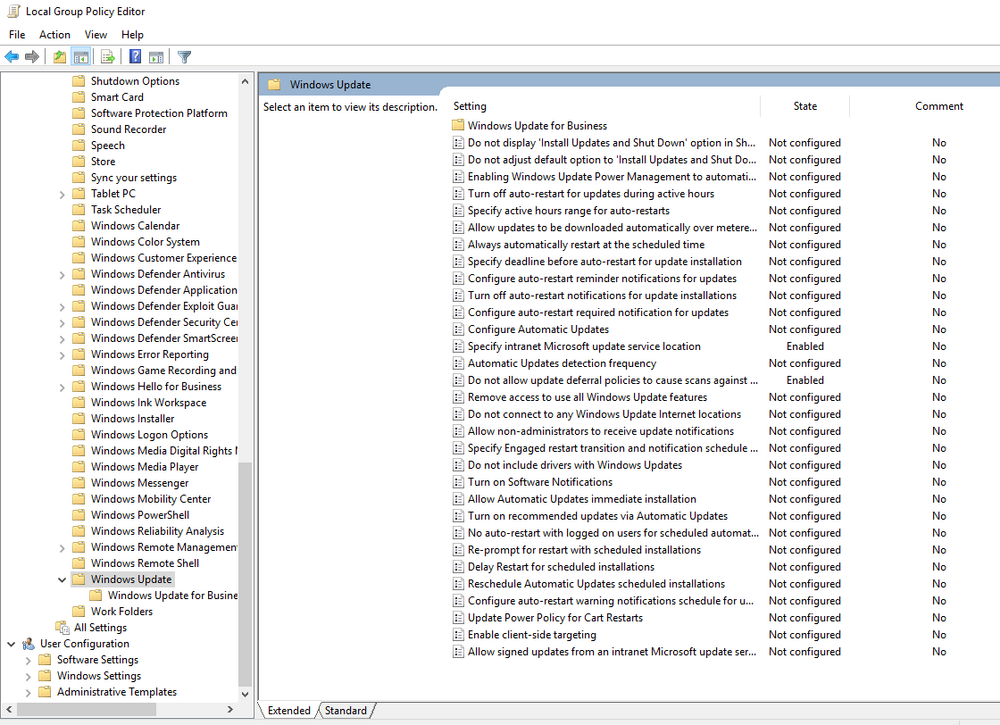Screen dimensions: 1000x725
Task: Click the policy icon of Specify intranet Microsoft update service location
Action: coord(458,346)
